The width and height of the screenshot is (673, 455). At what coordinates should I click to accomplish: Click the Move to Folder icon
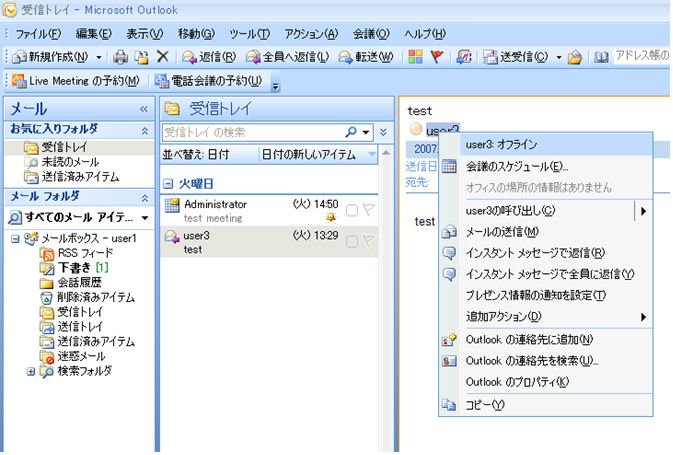(x=142, y=57)
